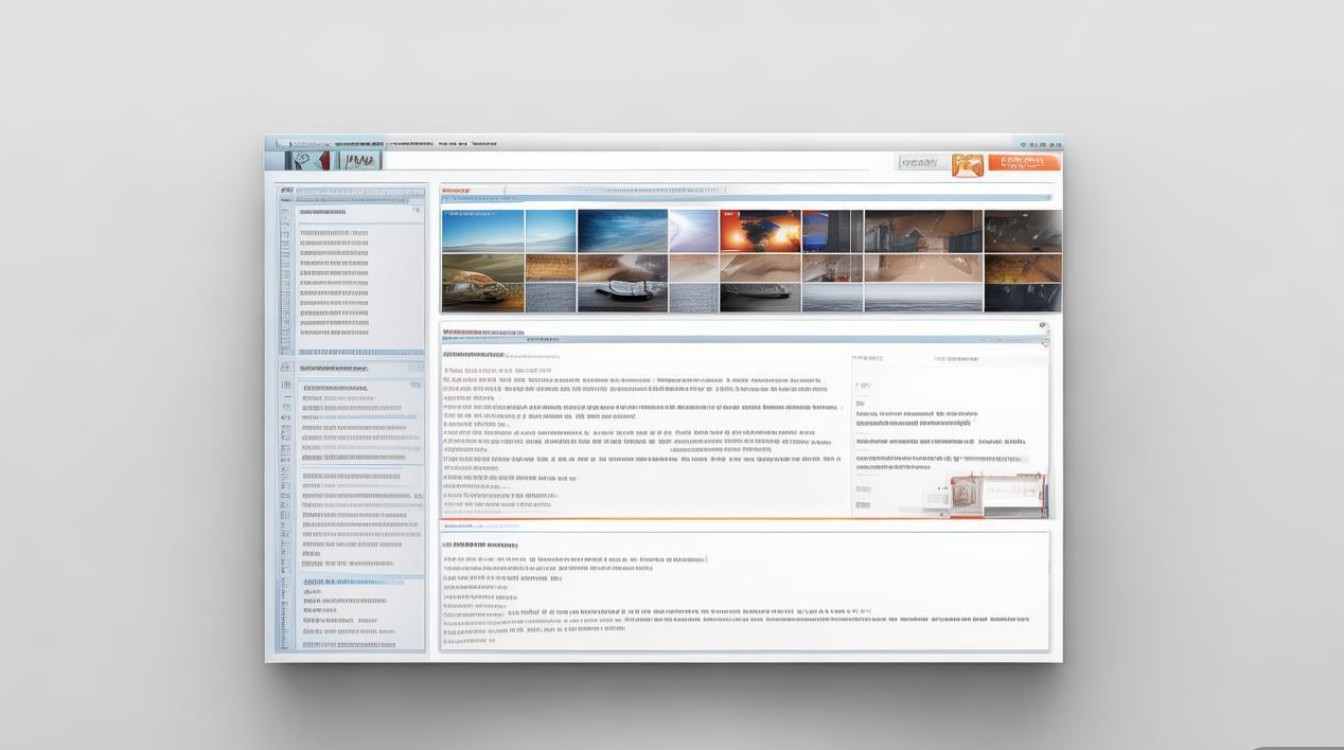Click the first entry in the left sidebar list
Image resolution: width=1344 pixels, height=750 pixels.
click(x=333, y=232)
